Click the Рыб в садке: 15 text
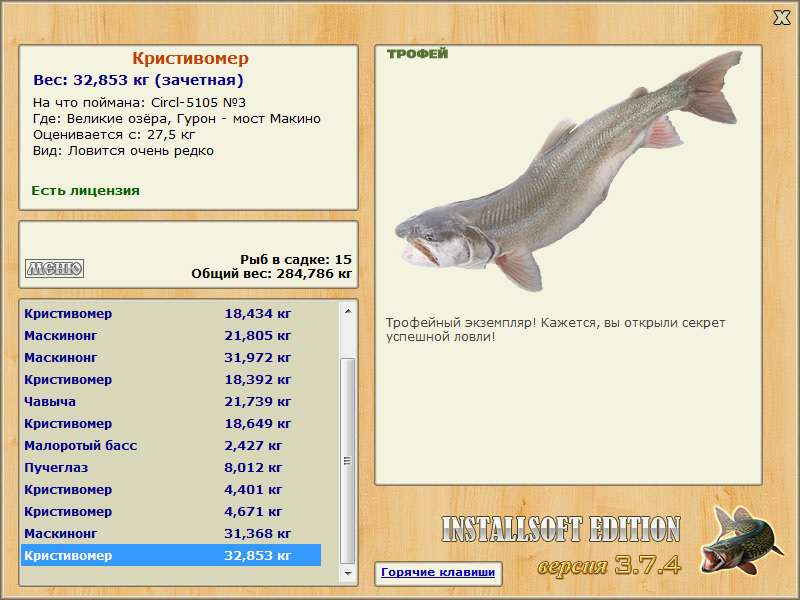 point(296,259)
